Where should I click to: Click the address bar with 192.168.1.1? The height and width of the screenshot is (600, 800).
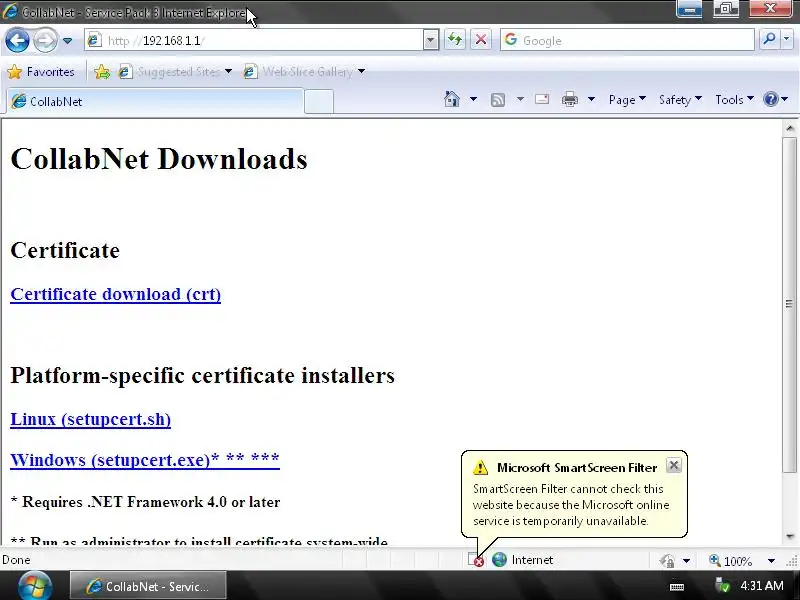pos(254,40)
